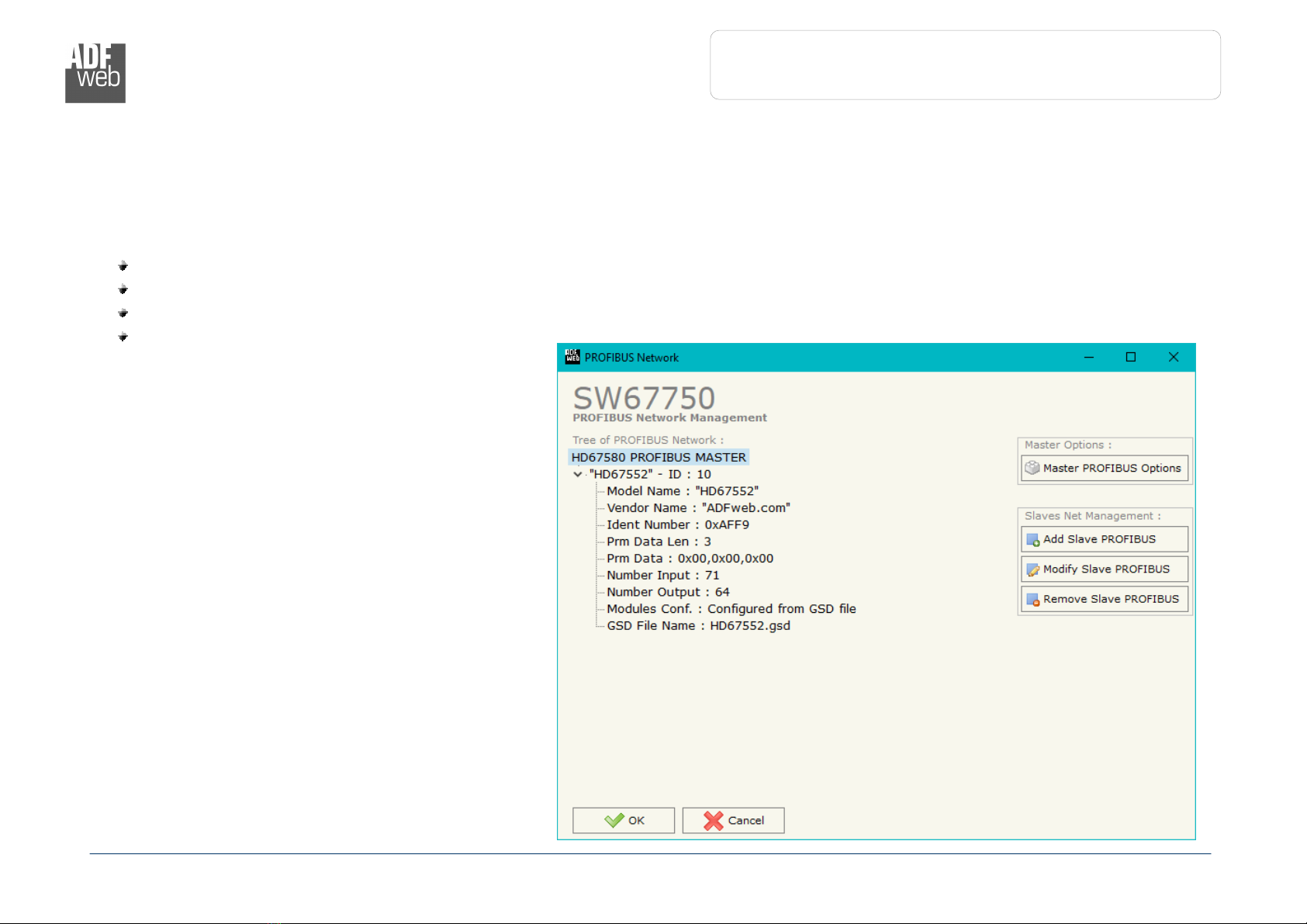The height and width of the screenshot is (924, 1307).
Task: Select Number Input : 71 row
Action: tap(663, 576)
